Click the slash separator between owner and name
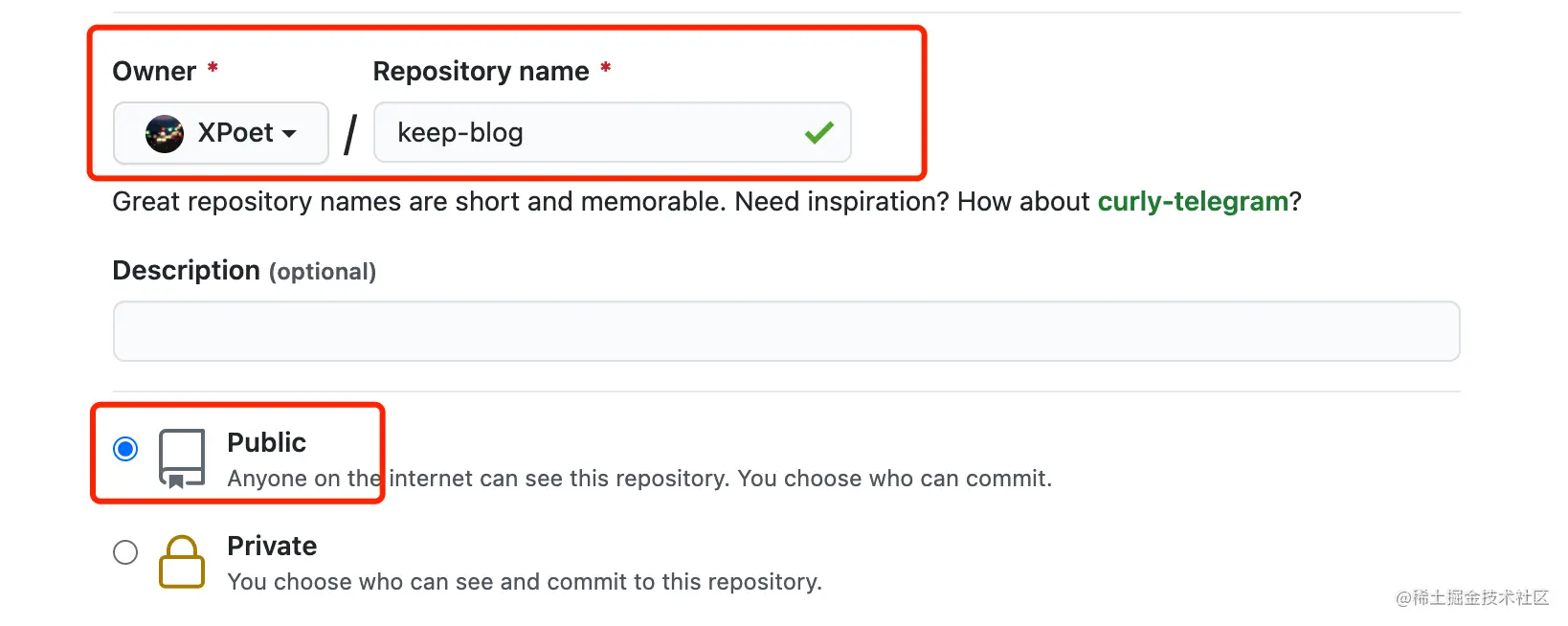Screen dimensions: 1568x626 click(x=350, y=134)
